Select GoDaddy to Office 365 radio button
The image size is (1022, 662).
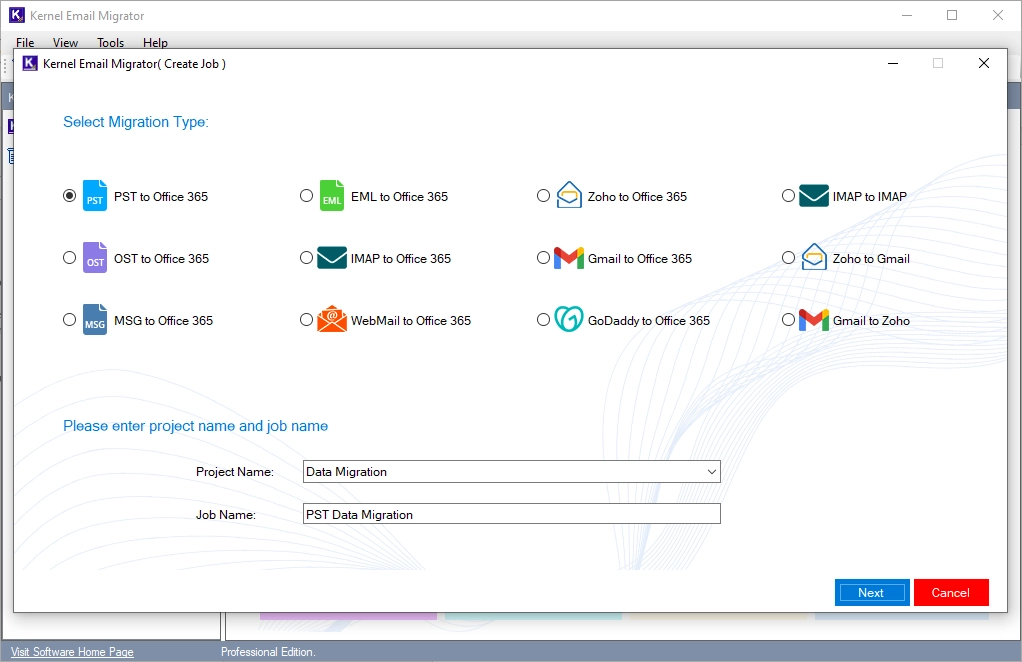click(x=544, y=319)
